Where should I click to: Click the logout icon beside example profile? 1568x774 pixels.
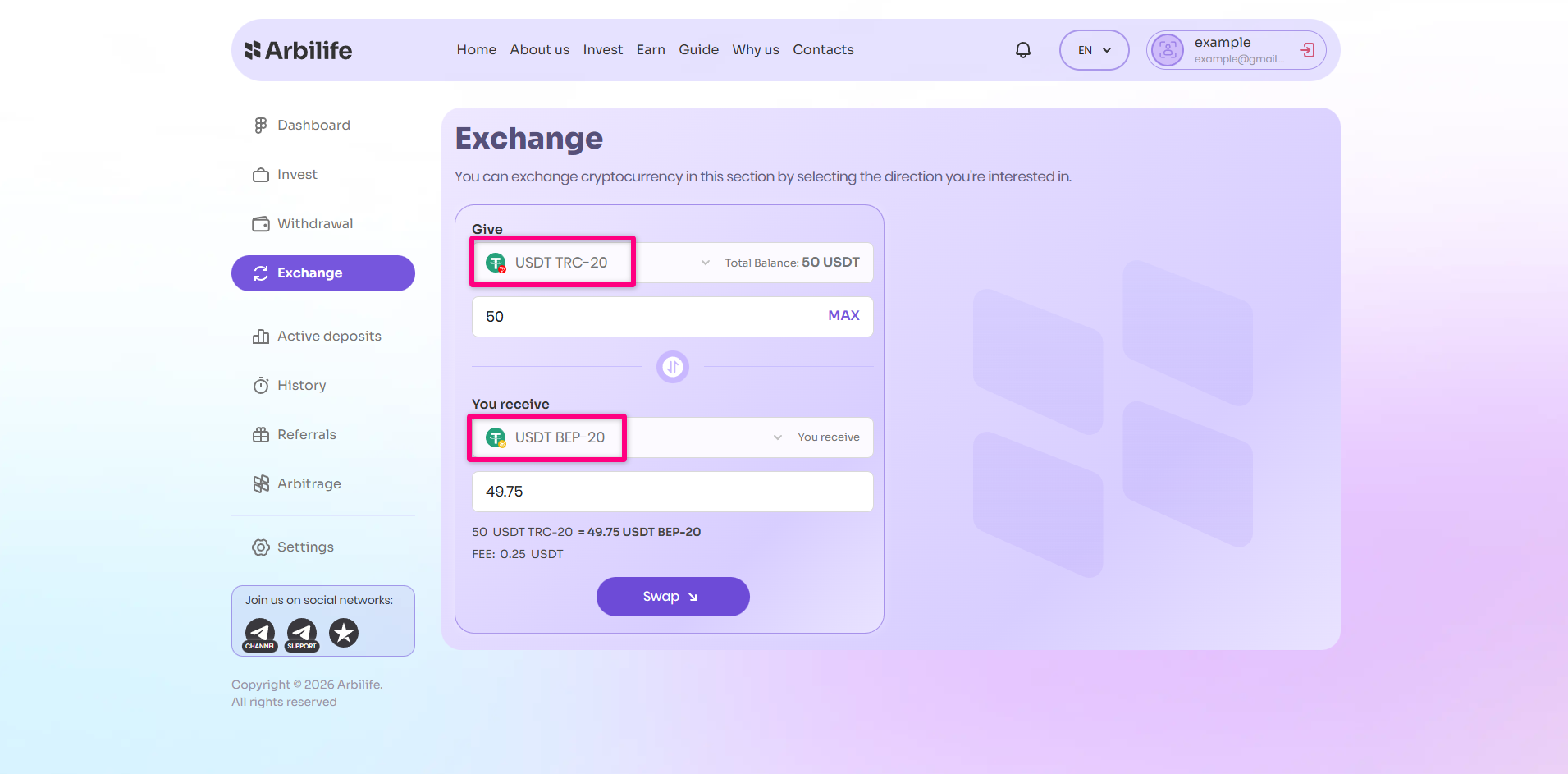(1307, 50)
